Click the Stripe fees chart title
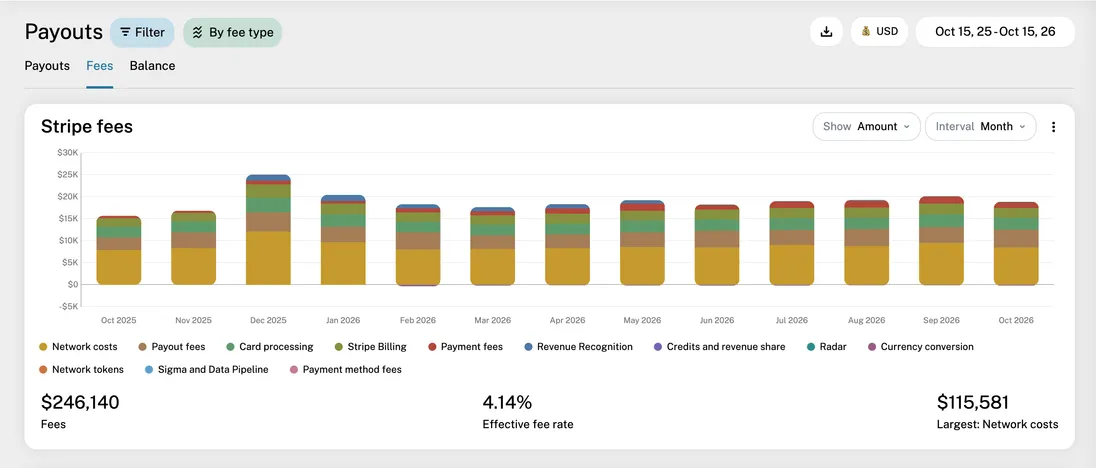 [x=87, y=126]
